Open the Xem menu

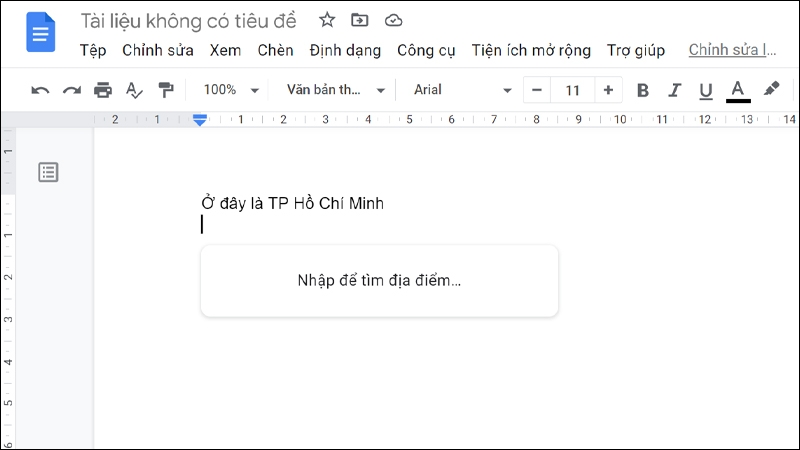225,51
